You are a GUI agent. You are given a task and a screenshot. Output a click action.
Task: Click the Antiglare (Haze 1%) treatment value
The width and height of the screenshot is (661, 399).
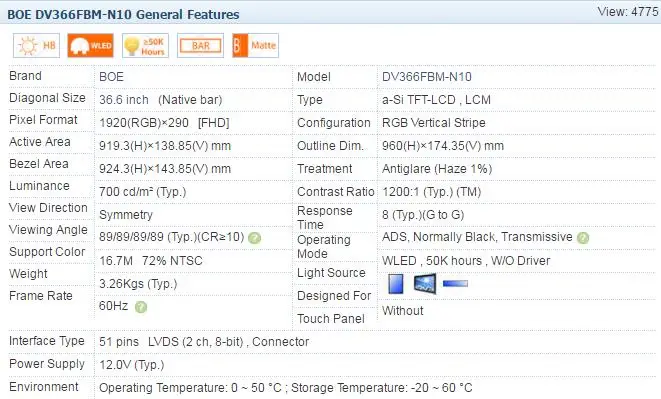(x=437, y=169)
